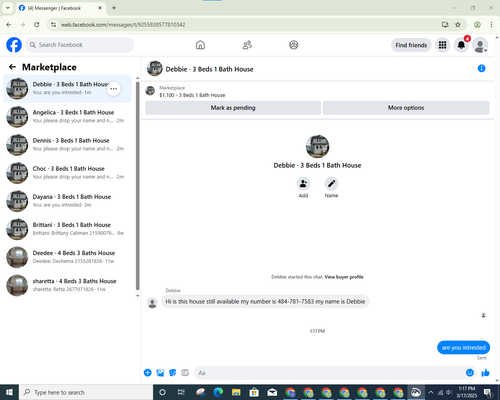This screenshot has width=500, height=400.
Task: Bookmark this page with star icon
Action: coord(458,25)
